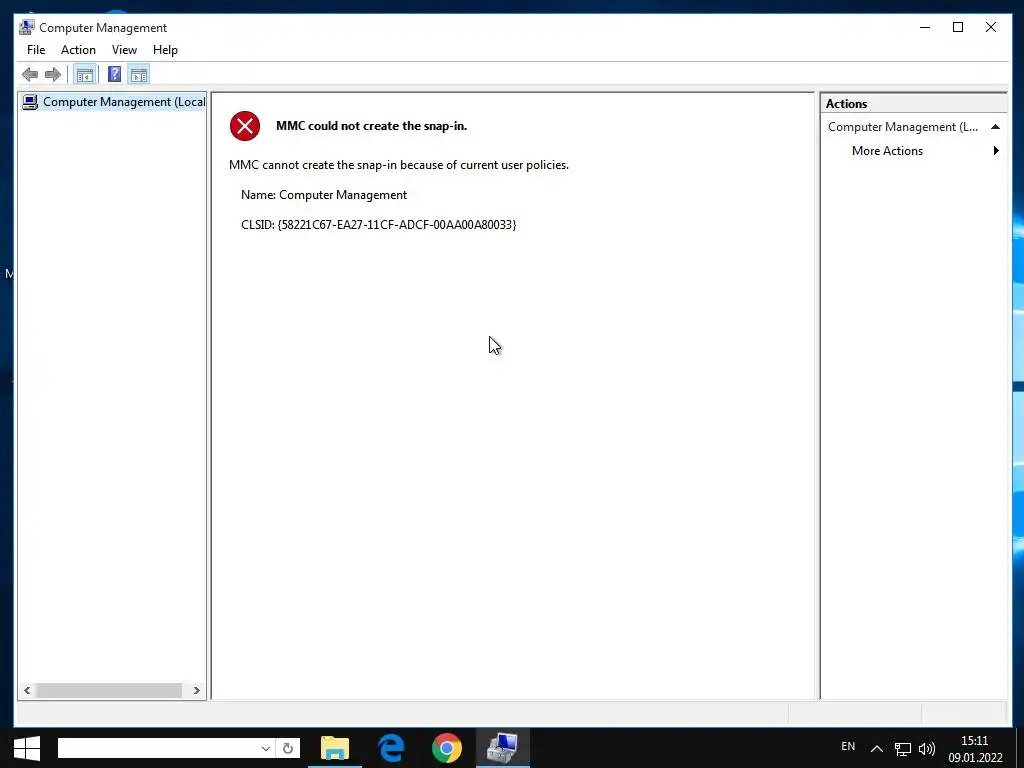
Task: Click the Help question mark toolbar icon
Action: tap(114, 74)
